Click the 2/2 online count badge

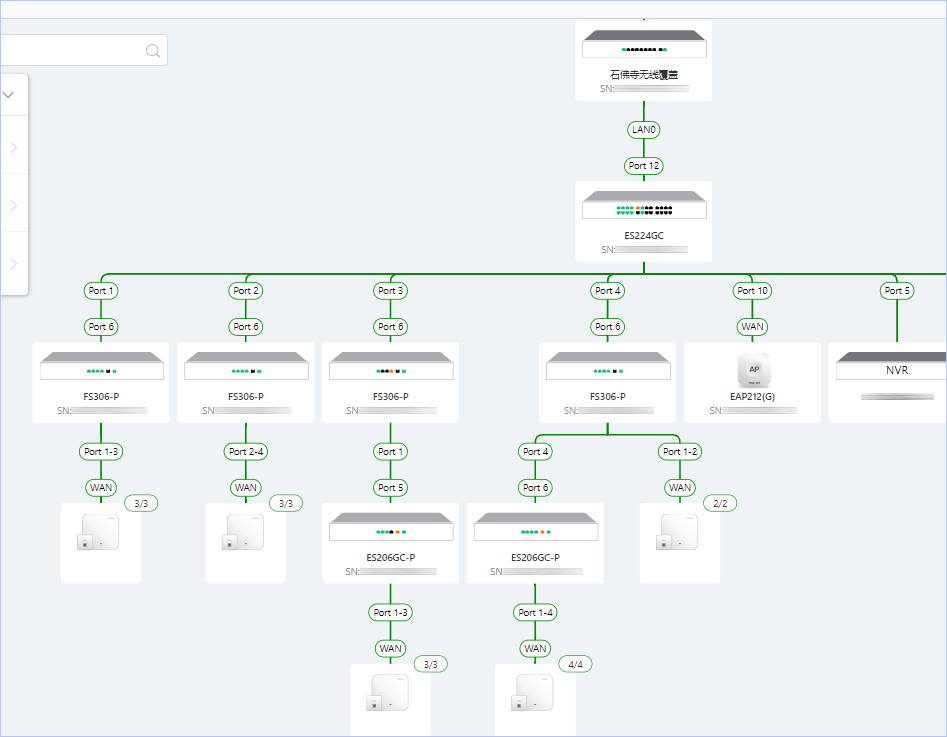(720, 503)
